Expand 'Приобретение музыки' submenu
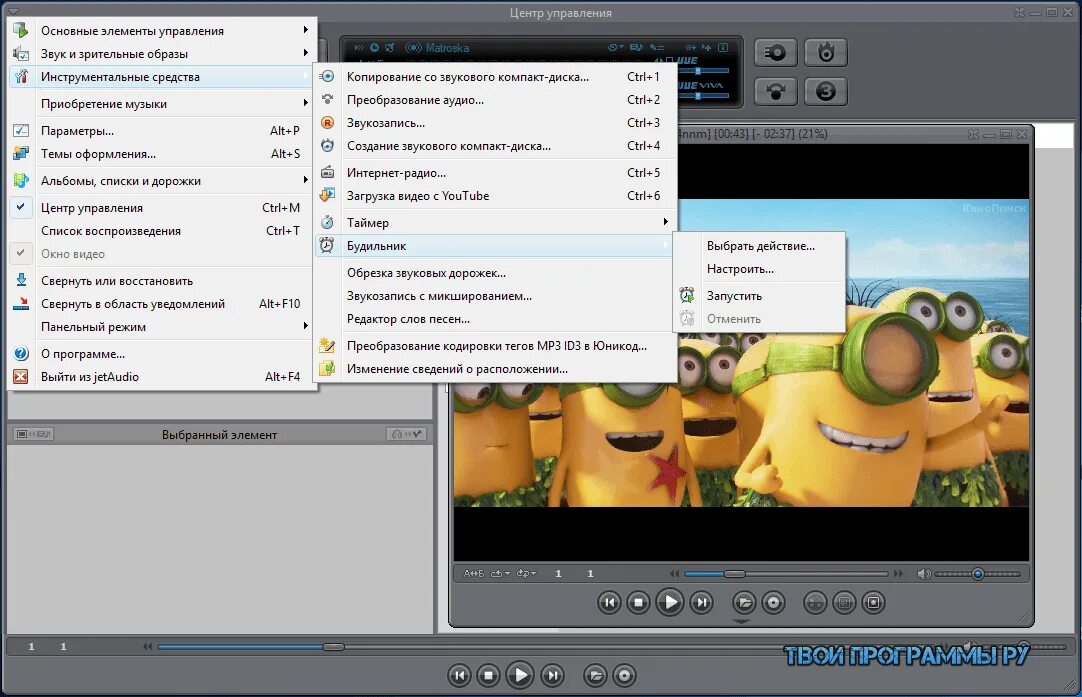1082x697 pixels. [162, 104]
